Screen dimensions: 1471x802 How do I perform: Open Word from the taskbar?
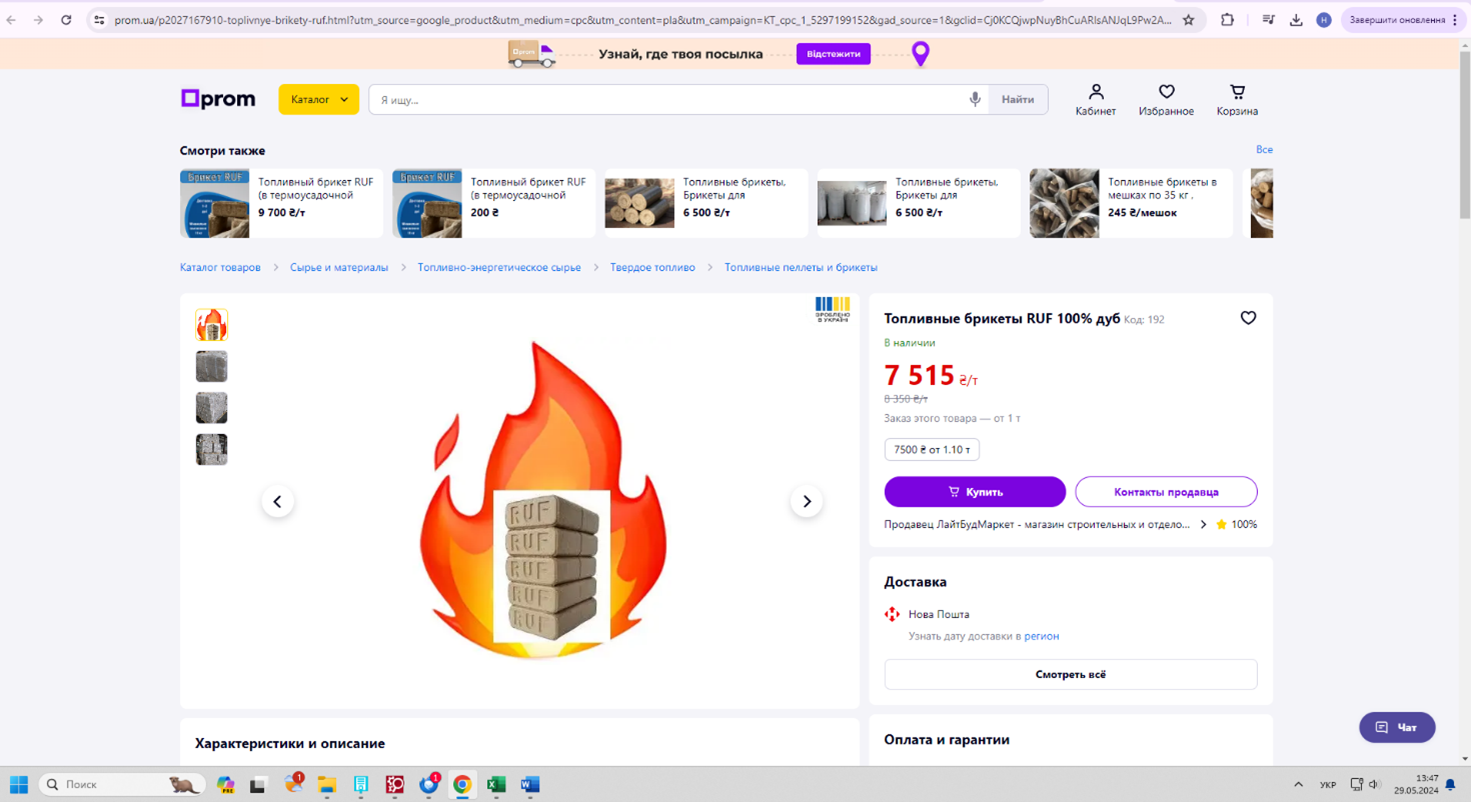(x=530, y=784)
